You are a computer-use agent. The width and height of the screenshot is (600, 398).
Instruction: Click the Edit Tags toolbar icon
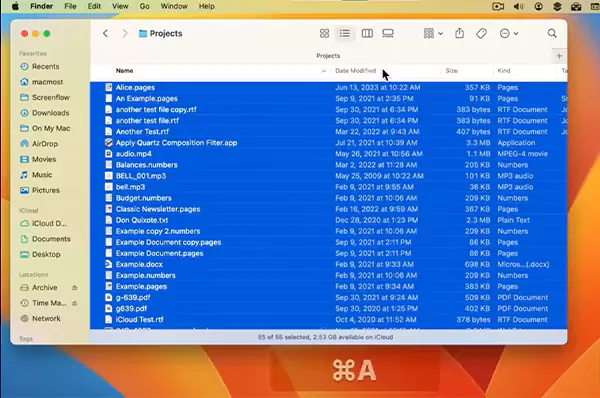pos(481,34)
